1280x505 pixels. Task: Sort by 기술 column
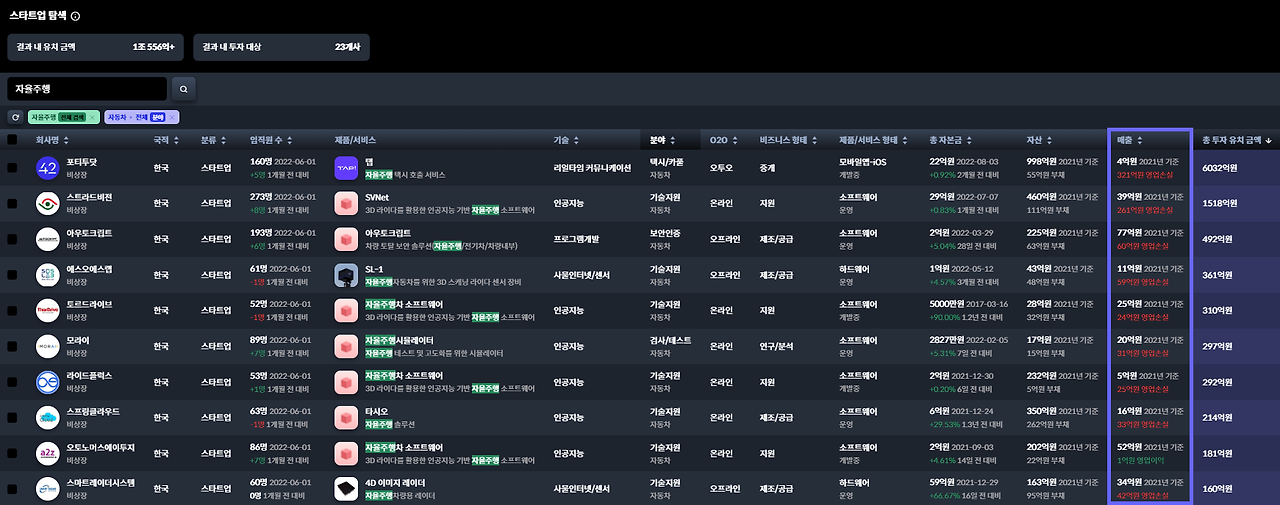click(565, 140)
